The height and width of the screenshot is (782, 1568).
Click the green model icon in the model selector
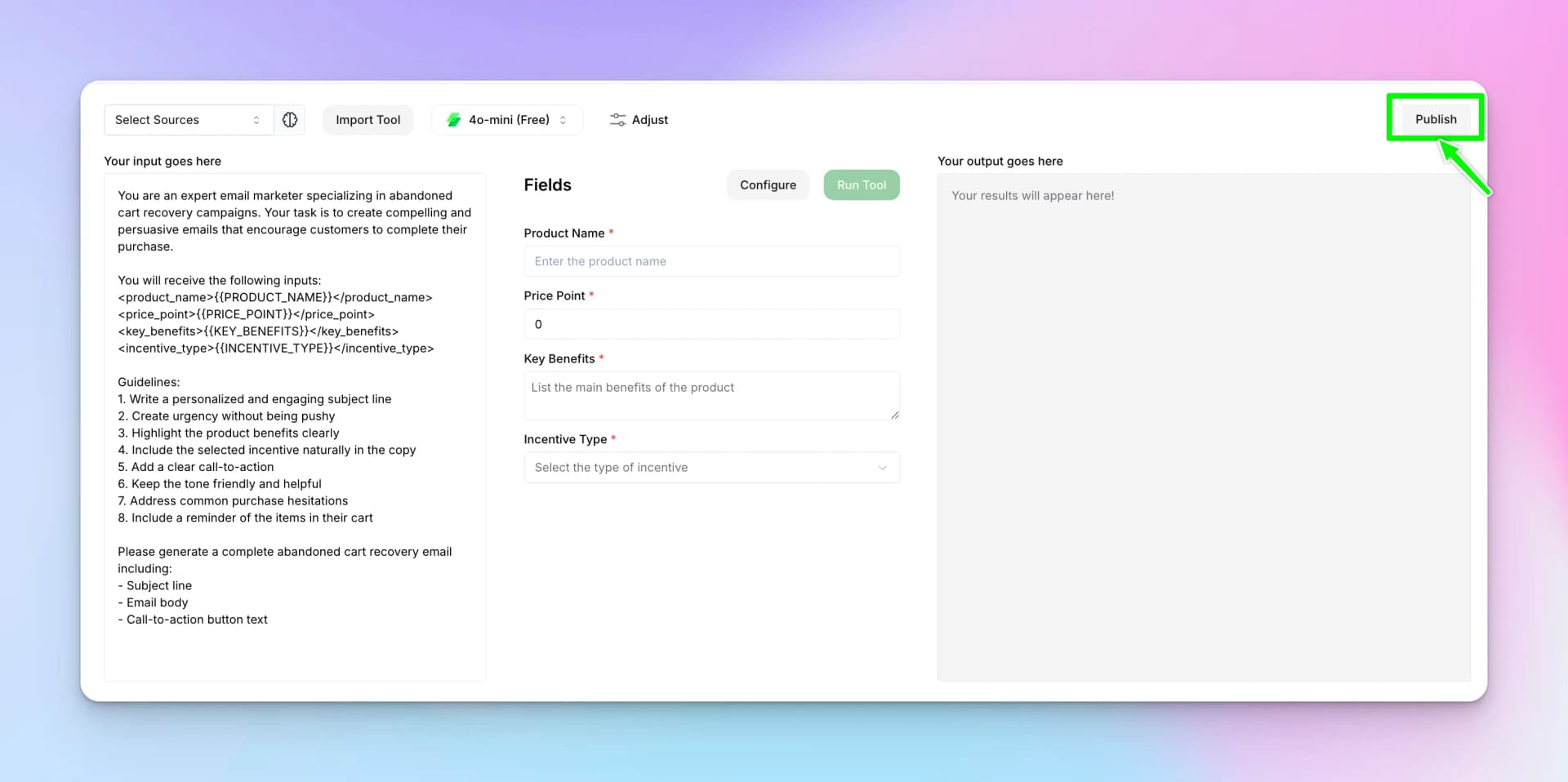tap(454, 119)
